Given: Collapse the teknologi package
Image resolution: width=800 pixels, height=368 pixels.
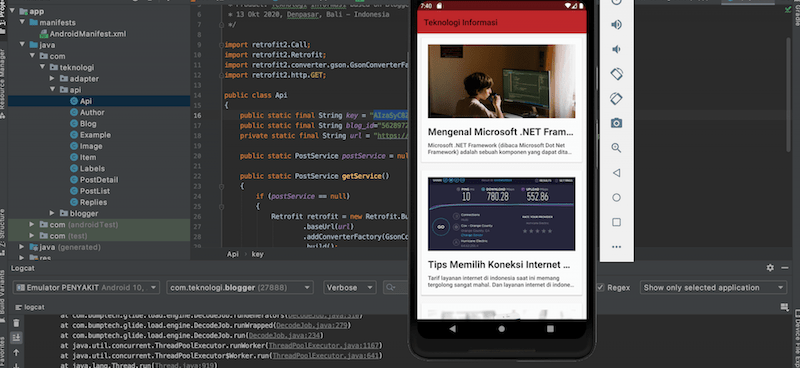Looking at the screenshot, I should tap(42, 67).
